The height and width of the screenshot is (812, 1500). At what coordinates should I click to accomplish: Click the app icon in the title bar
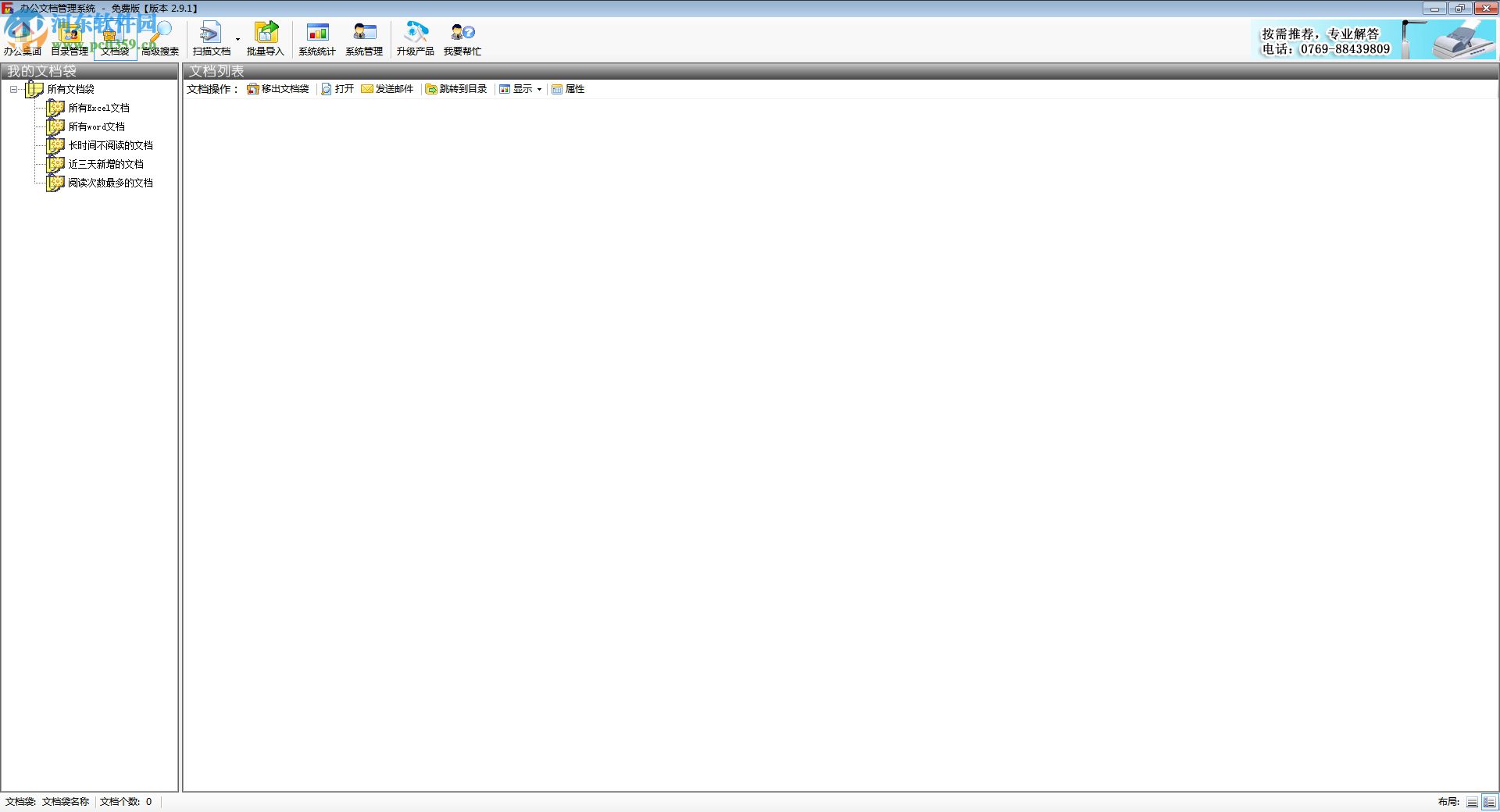pyautogui.click(x=8, y=9)
